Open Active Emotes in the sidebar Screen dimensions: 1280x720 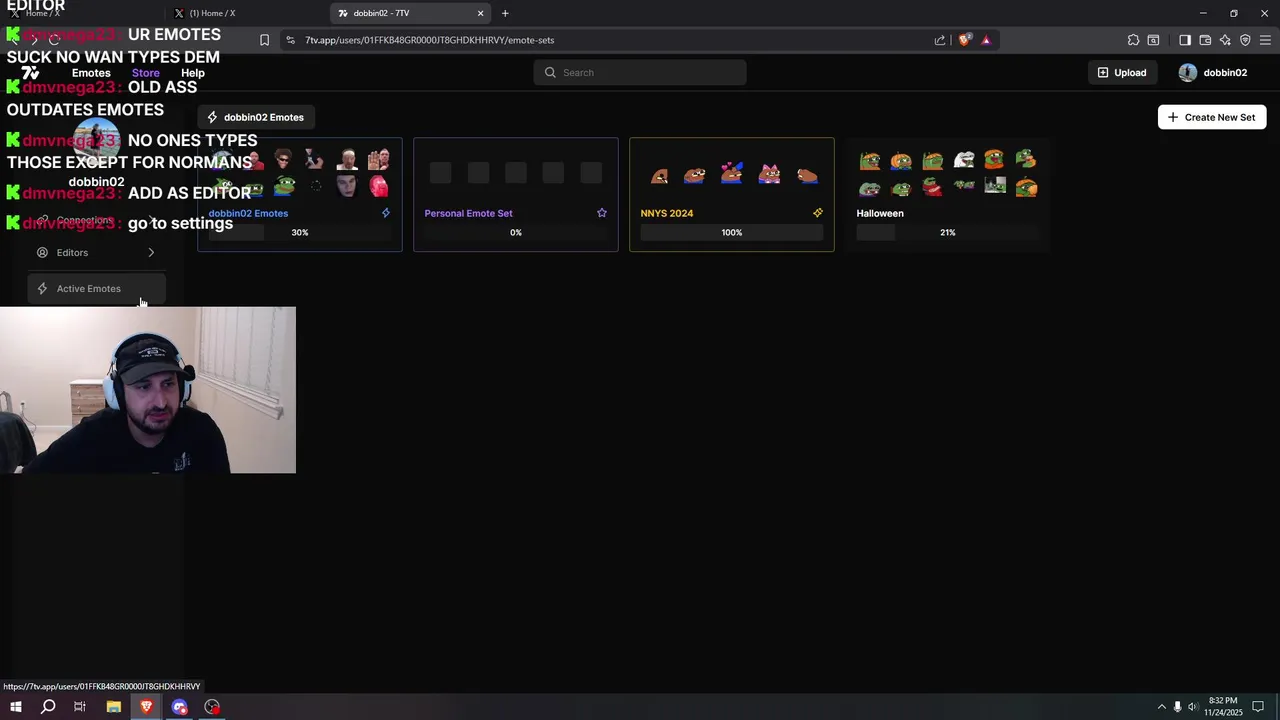pos(96,289)
